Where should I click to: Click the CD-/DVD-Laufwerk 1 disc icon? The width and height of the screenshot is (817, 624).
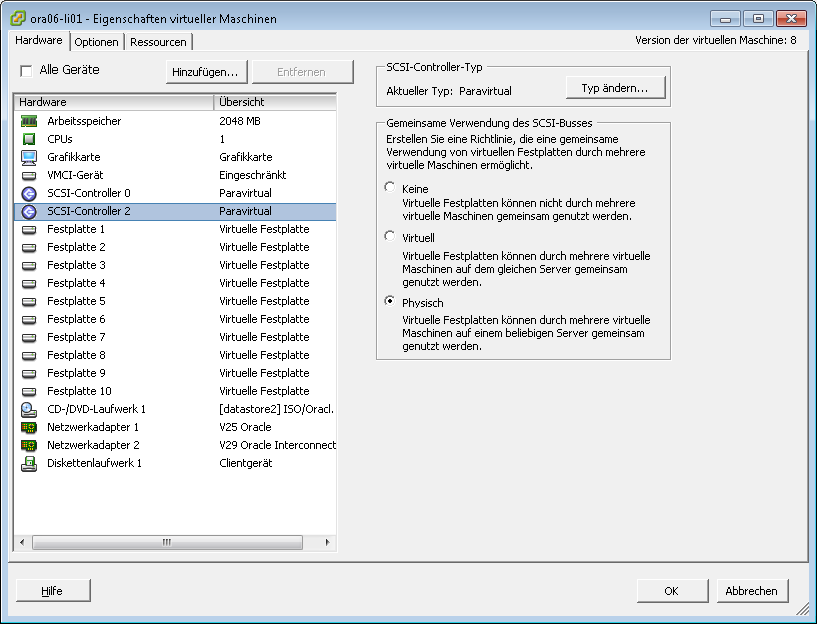coord(28,409)
